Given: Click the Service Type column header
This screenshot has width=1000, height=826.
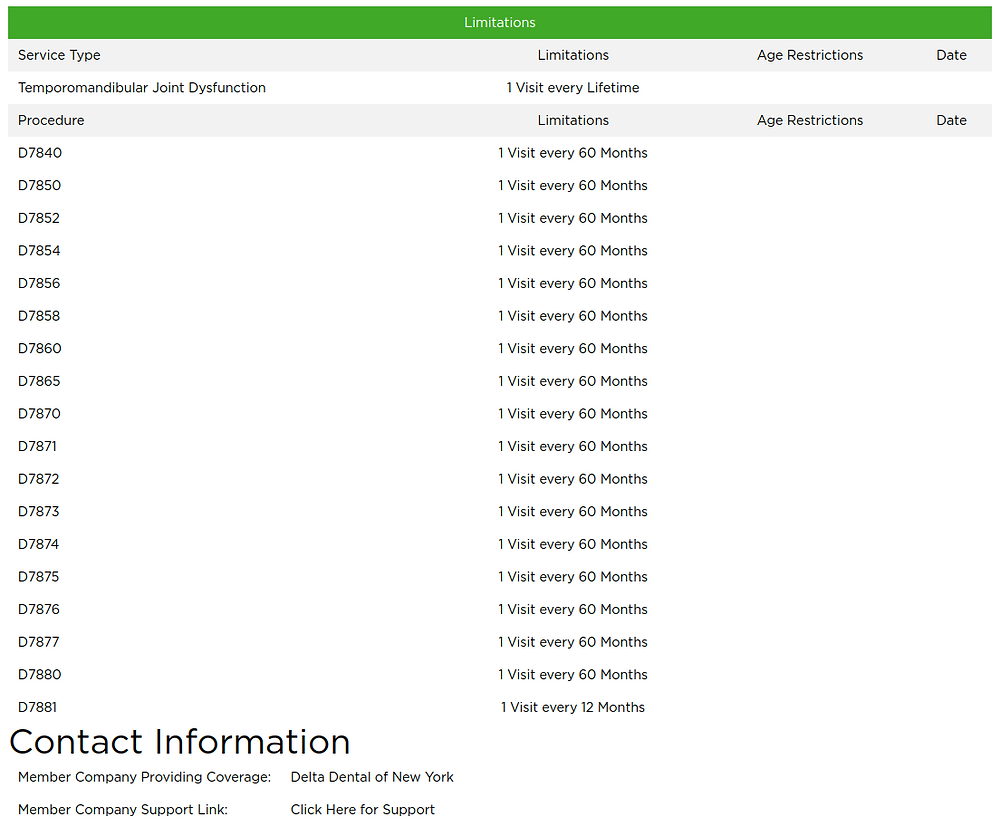Looking at the screenshot, I should 59,55.
